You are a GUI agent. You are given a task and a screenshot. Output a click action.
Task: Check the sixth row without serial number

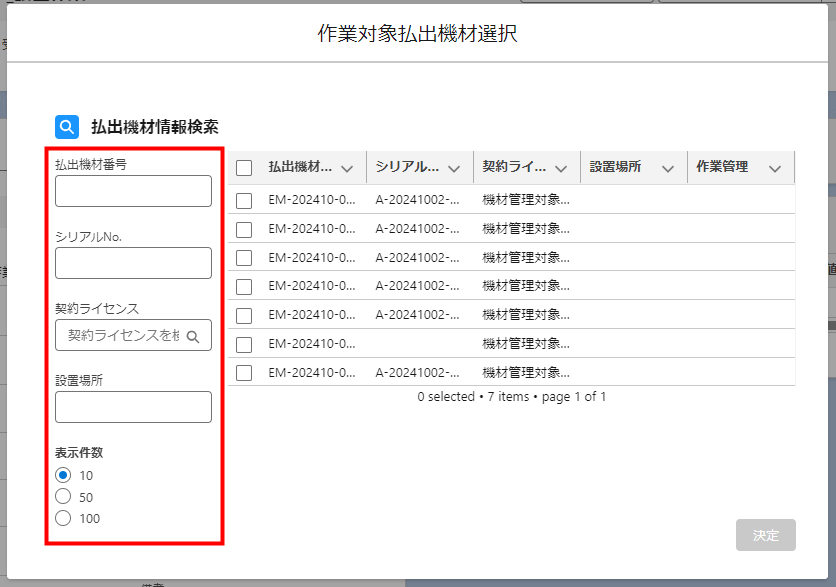(x=244, y=344)
